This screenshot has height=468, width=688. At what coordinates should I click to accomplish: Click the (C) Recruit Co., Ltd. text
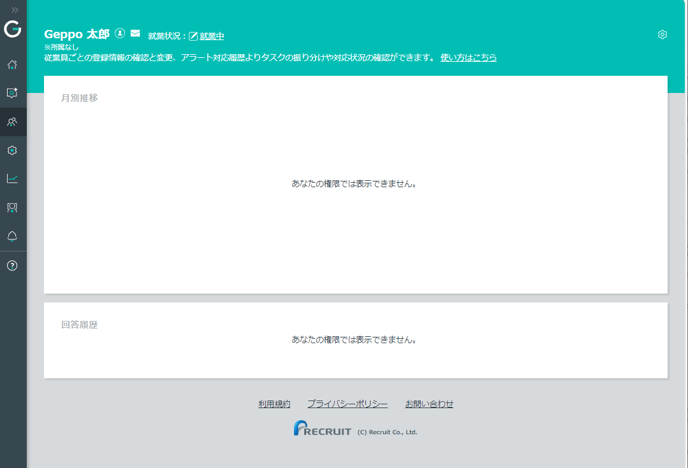[x=387, y=432]
